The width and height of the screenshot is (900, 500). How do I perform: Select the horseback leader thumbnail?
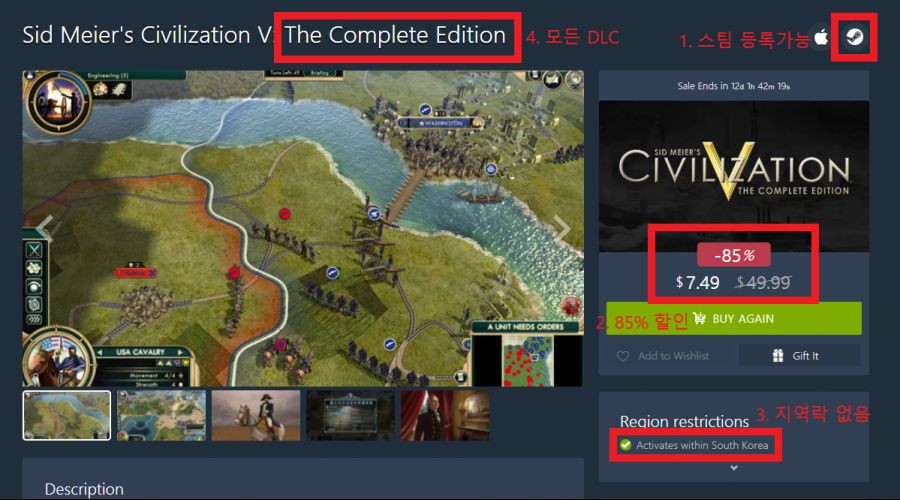pyautogui.click(x=256, y=416)
